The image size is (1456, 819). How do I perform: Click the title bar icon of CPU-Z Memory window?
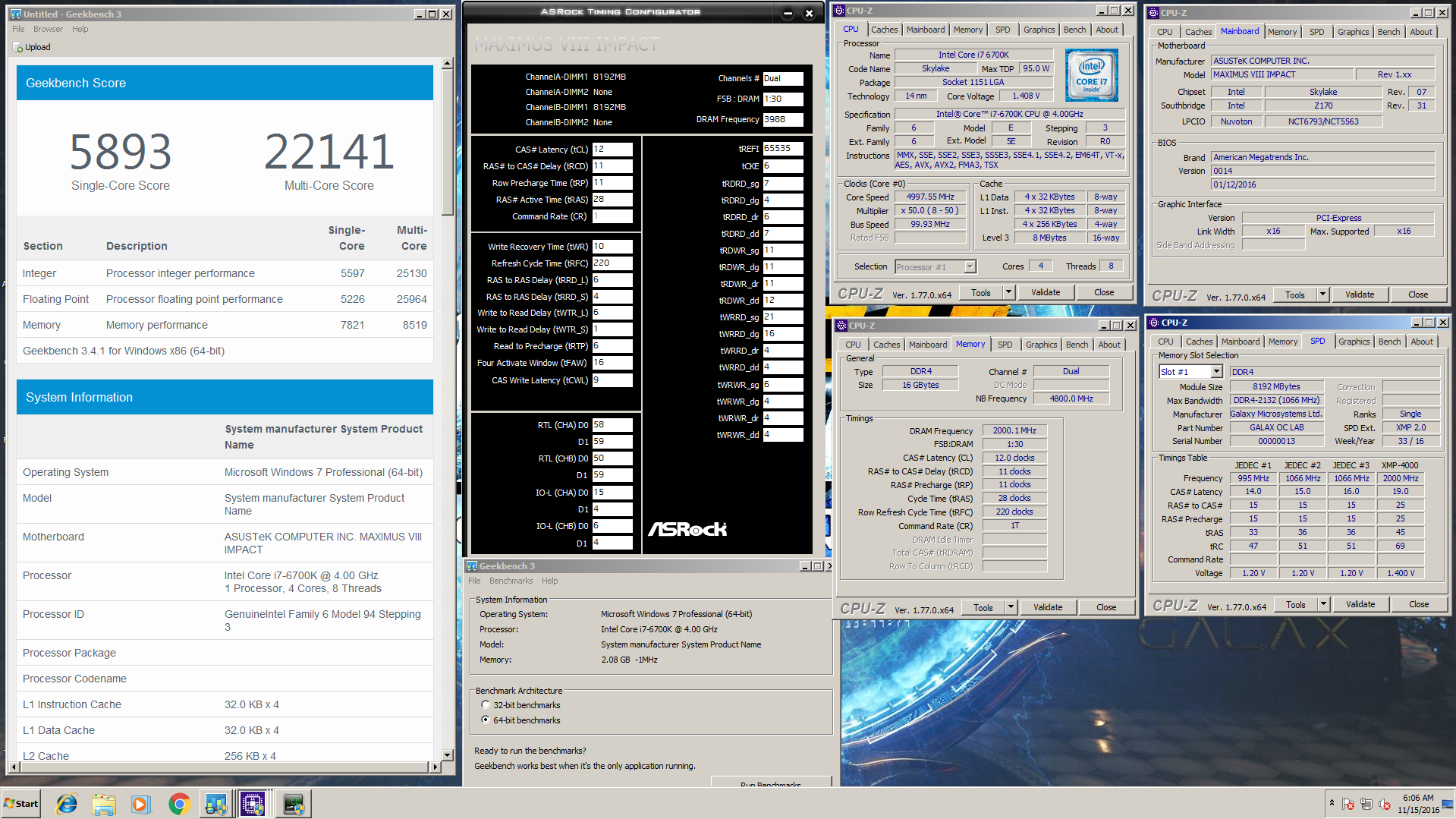pyautogui.click(x=841, y=326)
